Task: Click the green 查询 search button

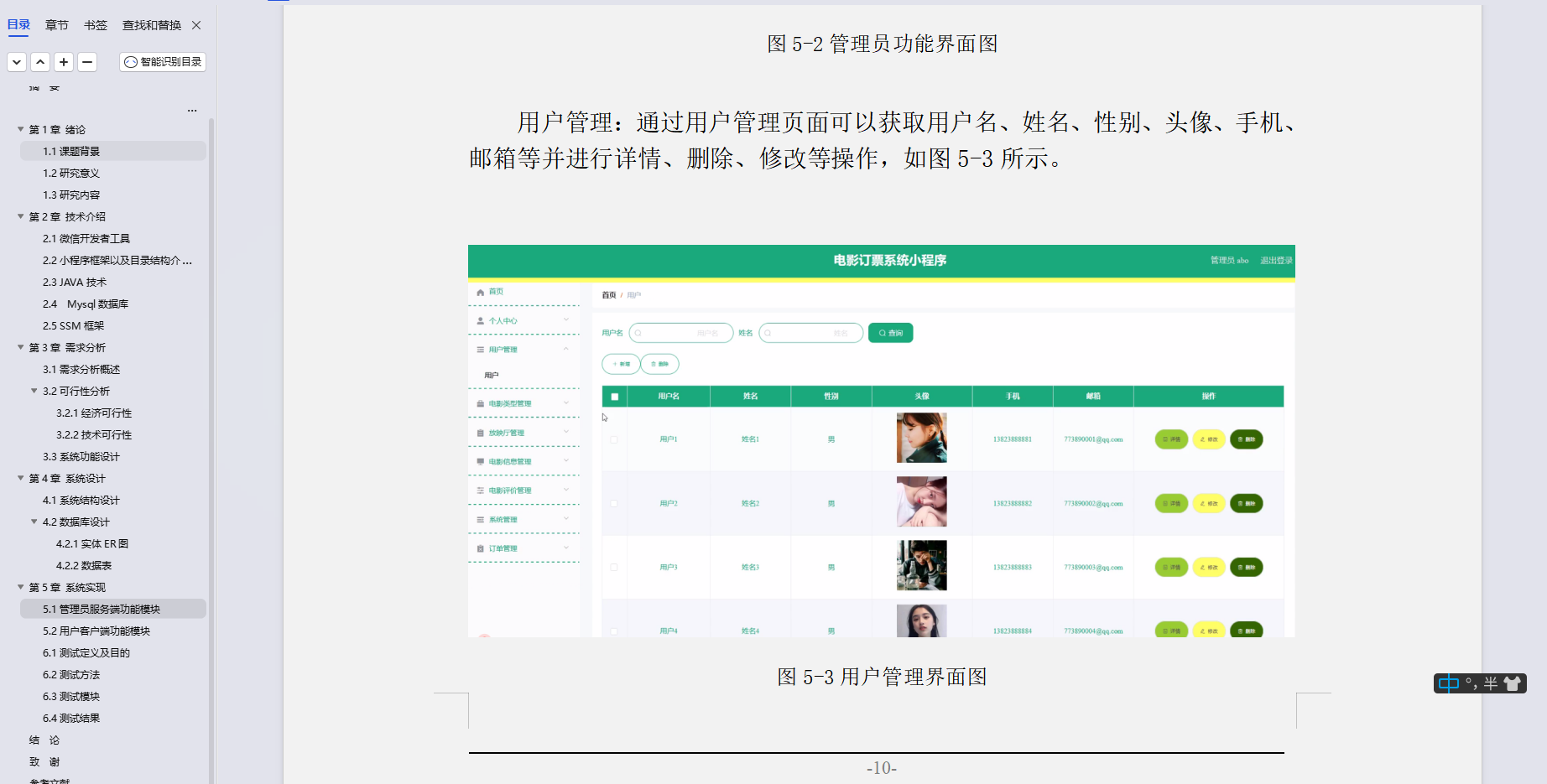Action: pos(890,332)
